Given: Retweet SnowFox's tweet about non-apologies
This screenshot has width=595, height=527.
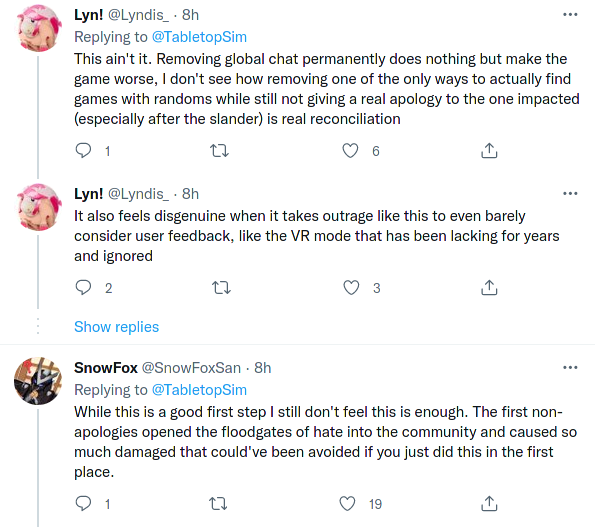Looking at the screenshot, I should 218,504.
